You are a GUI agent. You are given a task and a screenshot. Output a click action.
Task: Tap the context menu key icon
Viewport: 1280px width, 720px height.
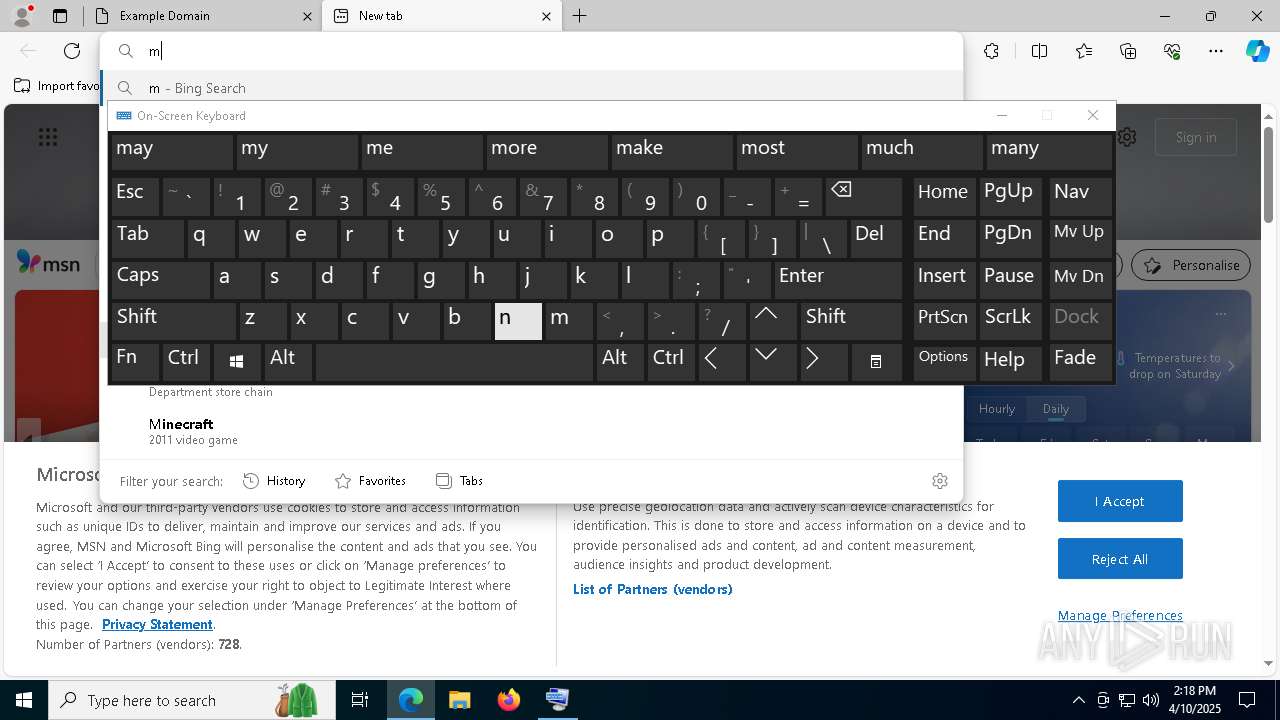(876, 361)
